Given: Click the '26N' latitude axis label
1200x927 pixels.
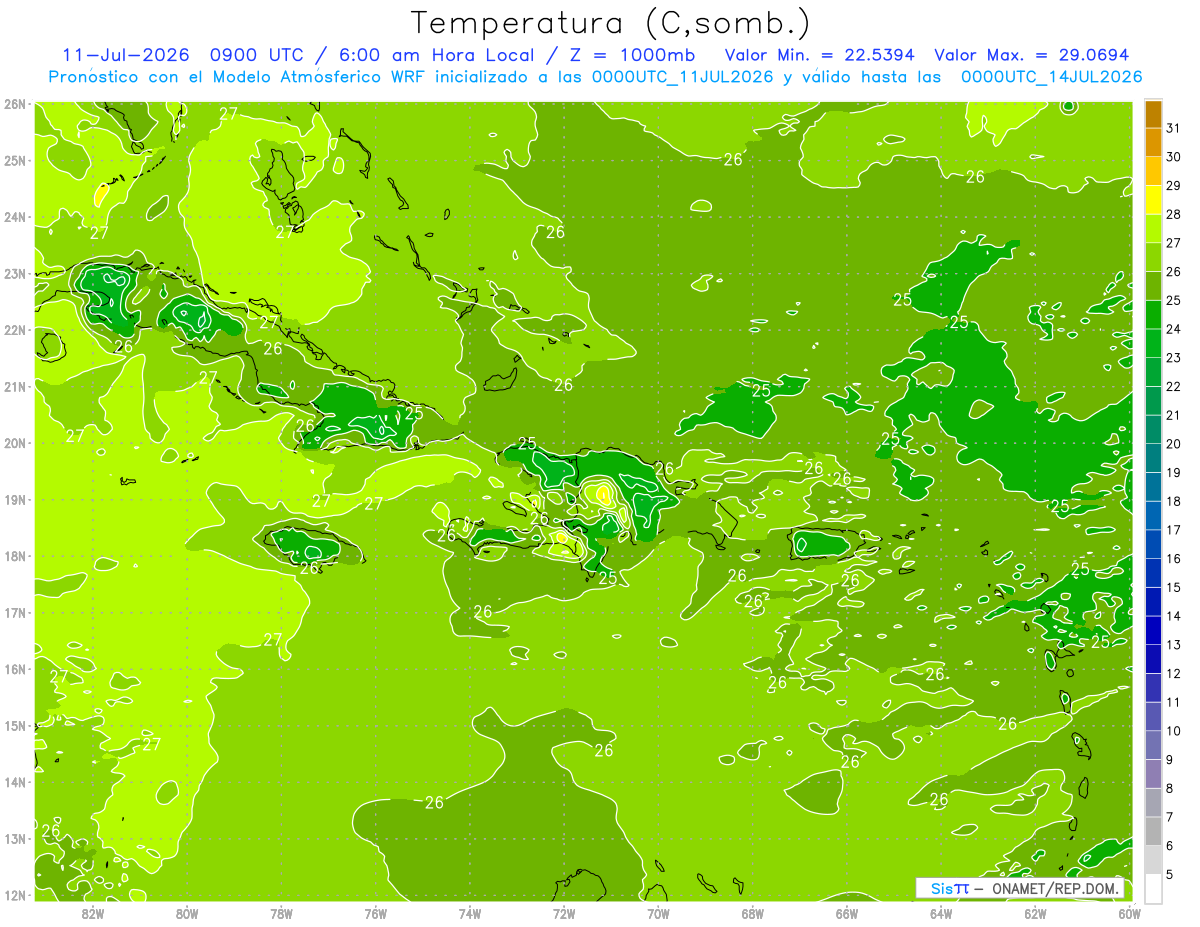Looking at the screenshot, I should 15,104.
